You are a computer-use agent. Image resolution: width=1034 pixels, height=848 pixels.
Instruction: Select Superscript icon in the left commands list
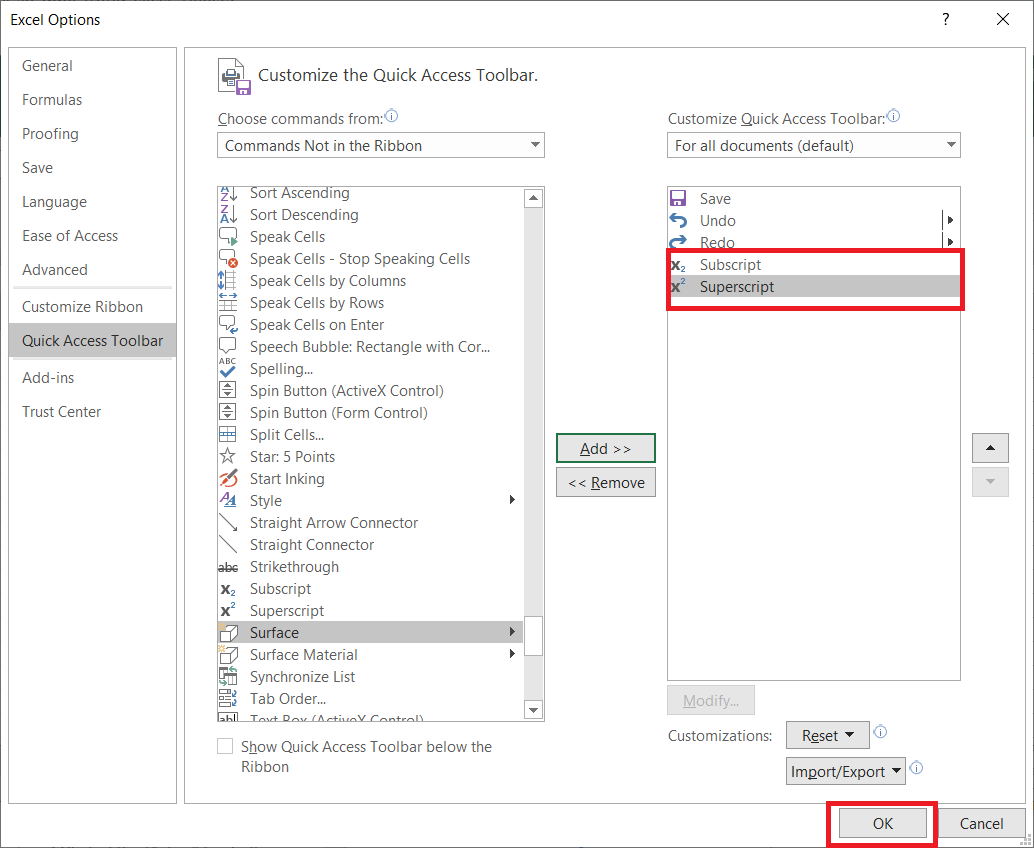228,611
